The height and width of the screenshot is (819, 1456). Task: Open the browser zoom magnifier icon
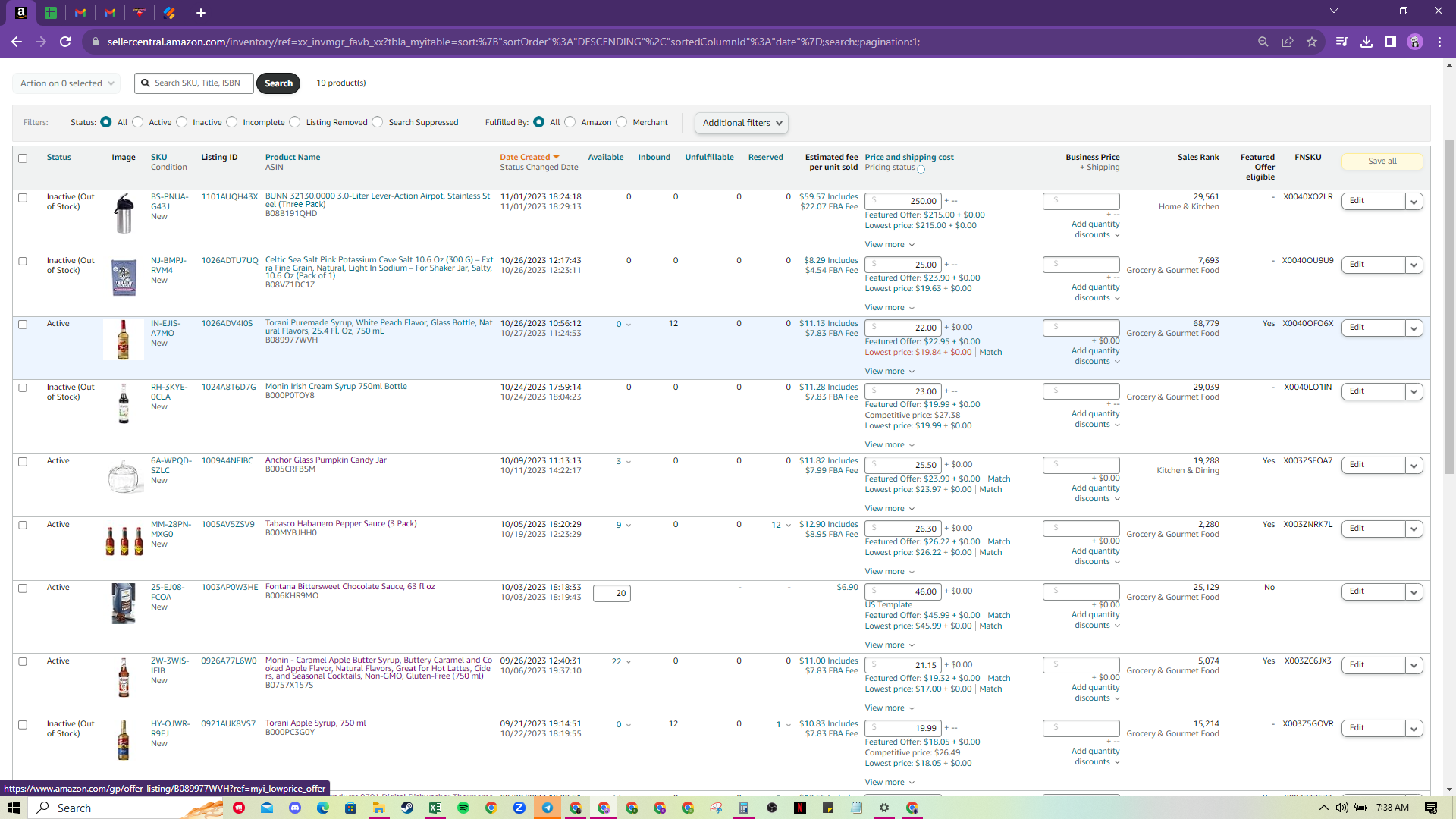pyautogui.click(x=1263, y=42)
